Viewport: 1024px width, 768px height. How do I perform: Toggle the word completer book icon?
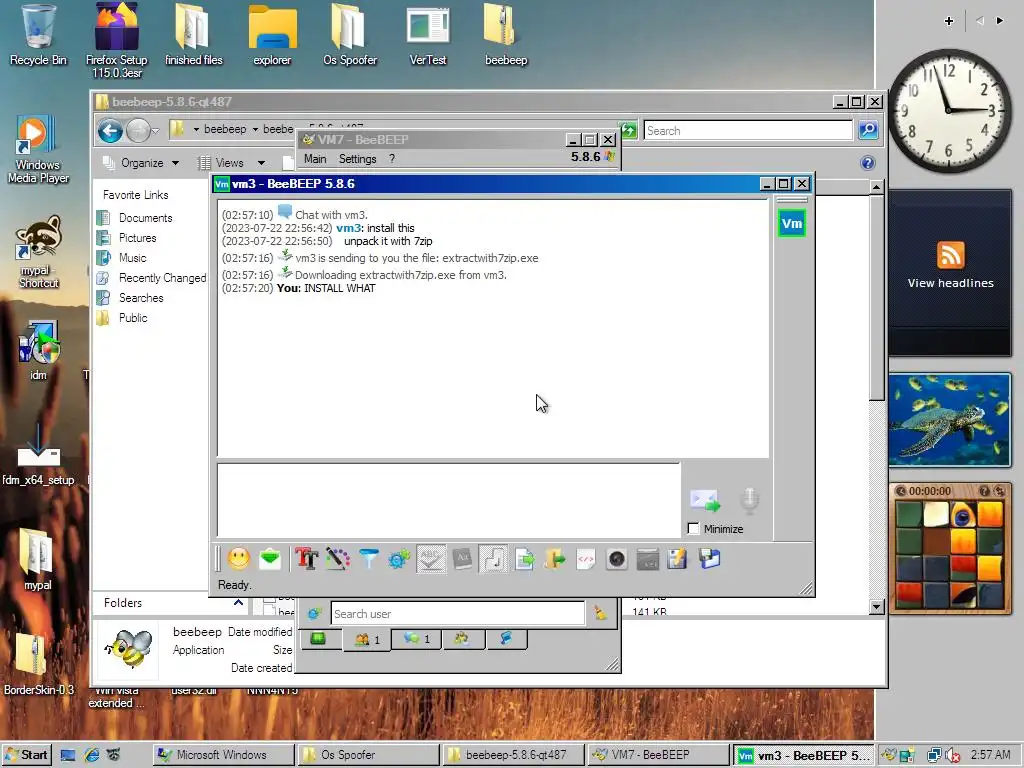pyautogui.click(x=462, y=559)
